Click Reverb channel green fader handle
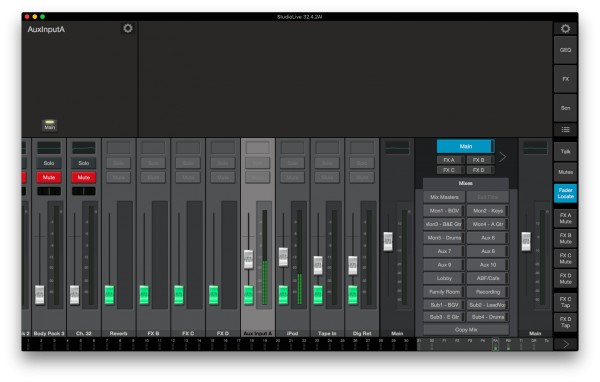 point(109,294)
